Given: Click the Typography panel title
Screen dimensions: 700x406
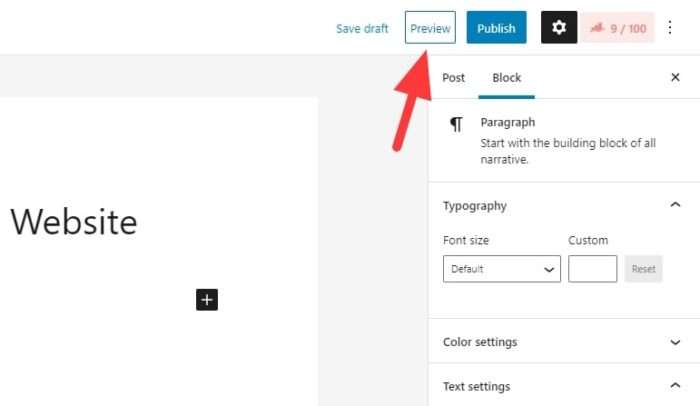Looking at the screenshot, I should [475, 206].
